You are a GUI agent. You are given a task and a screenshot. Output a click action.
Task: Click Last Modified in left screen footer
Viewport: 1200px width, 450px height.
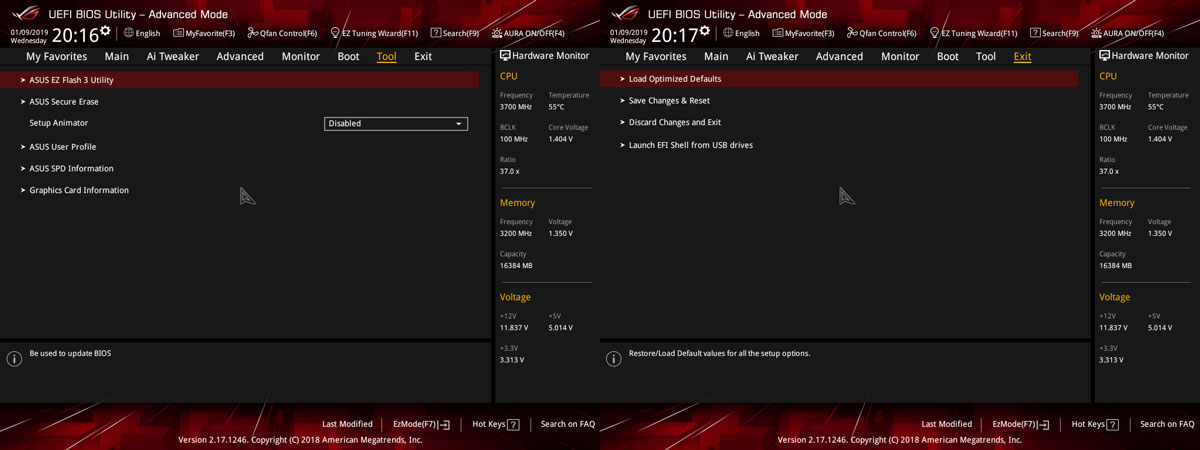coord(347,424)
